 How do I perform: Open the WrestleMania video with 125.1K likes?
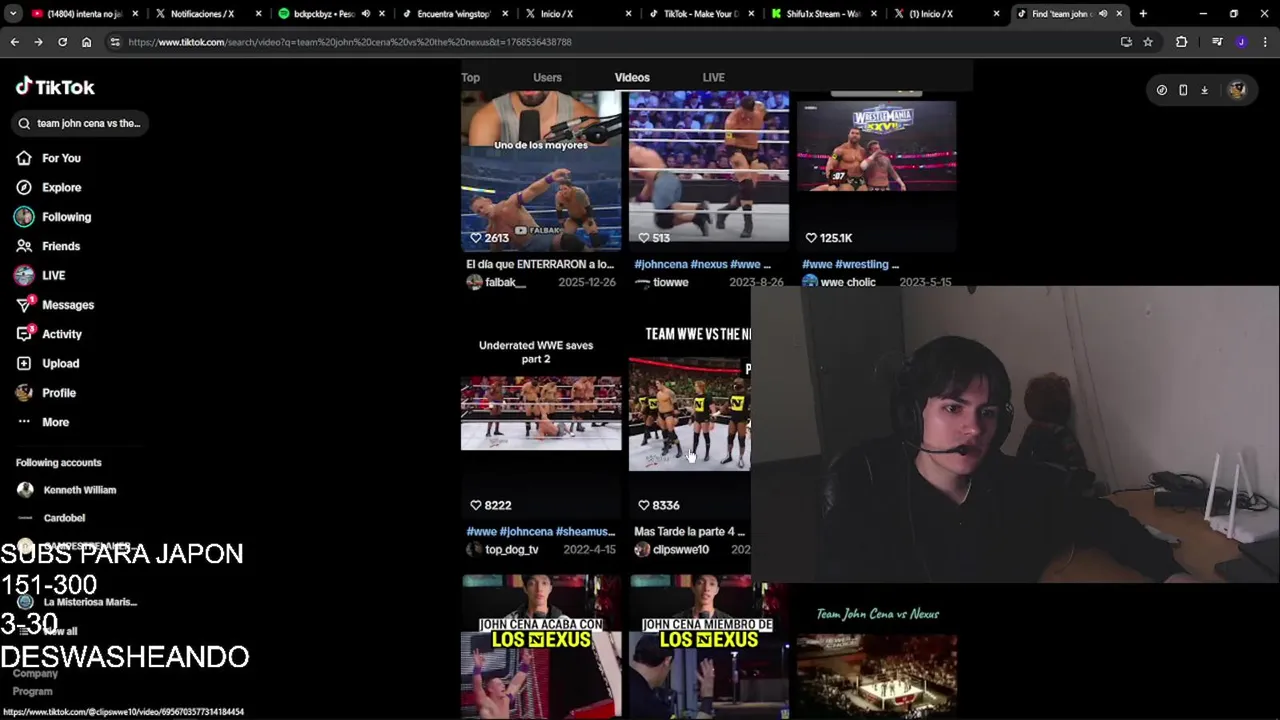(876, 170)
